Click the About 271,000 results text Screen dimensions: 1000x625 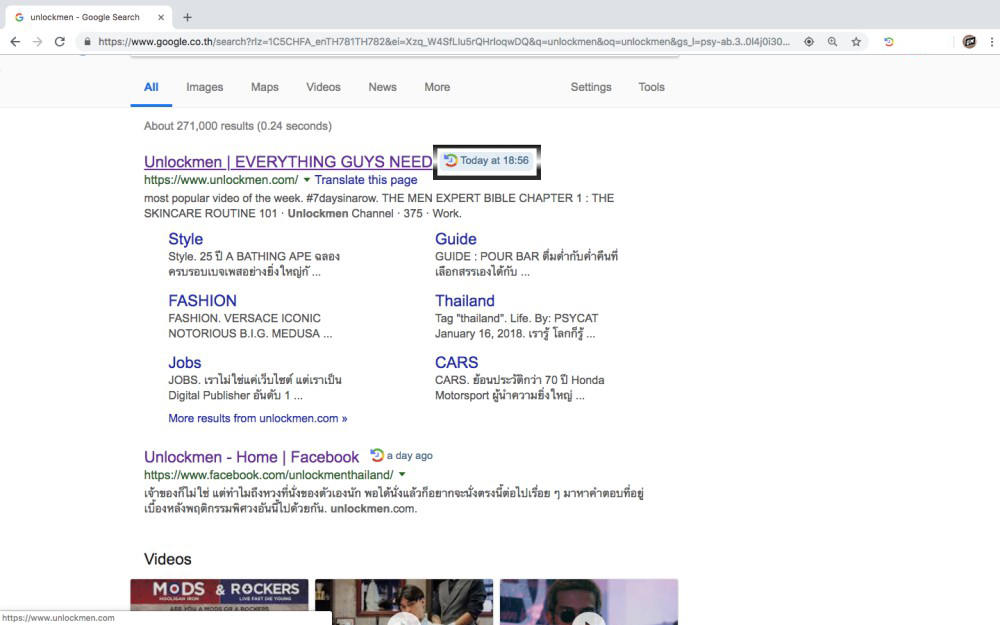(x=238, y=126)
